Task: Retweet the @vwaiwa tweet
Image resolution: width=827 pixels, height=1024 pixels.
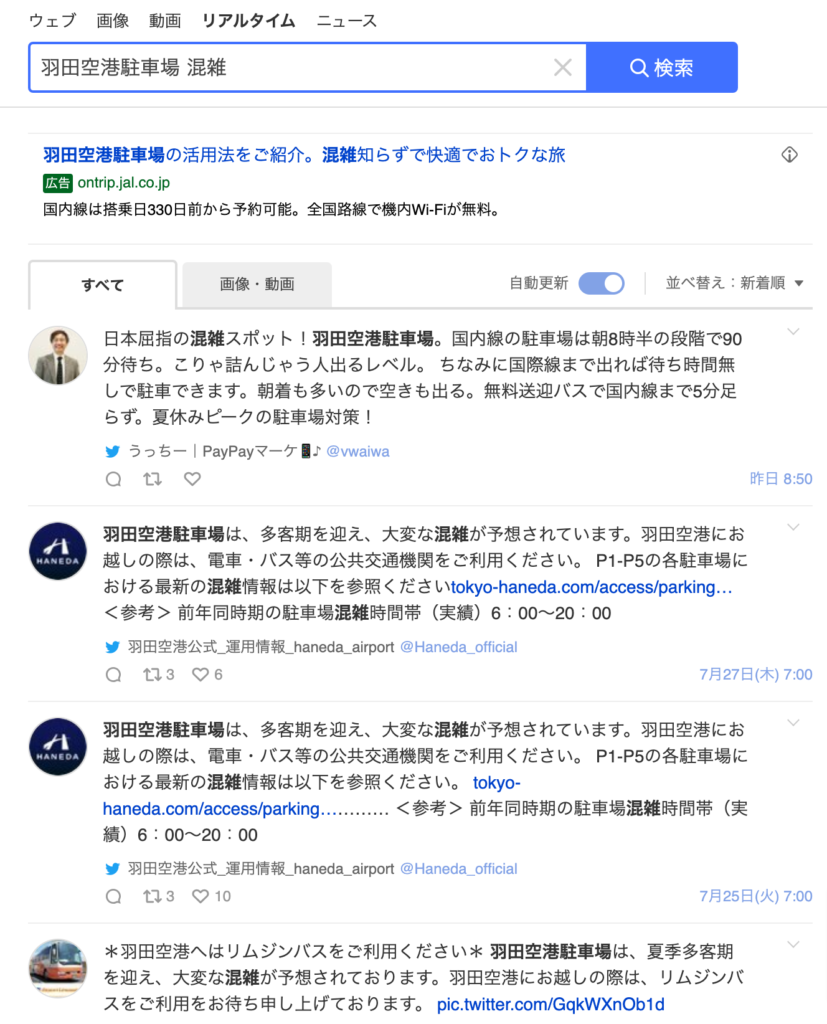Action: coord(153,479)
